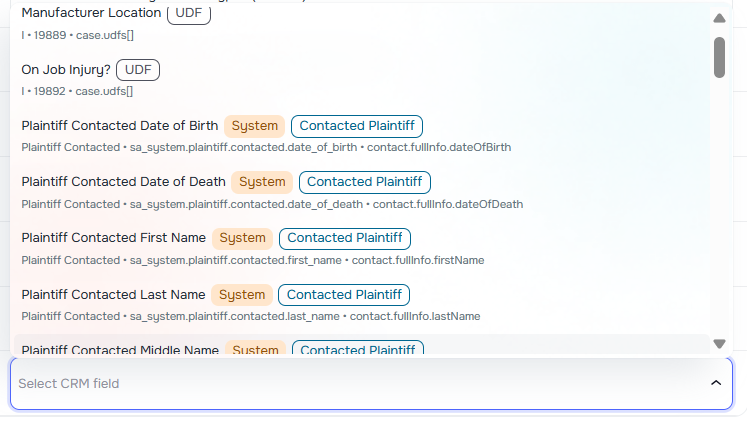Collapse the CRM field dropdown chevron
The height and width of the screenshot is (431, 747).
715,384
